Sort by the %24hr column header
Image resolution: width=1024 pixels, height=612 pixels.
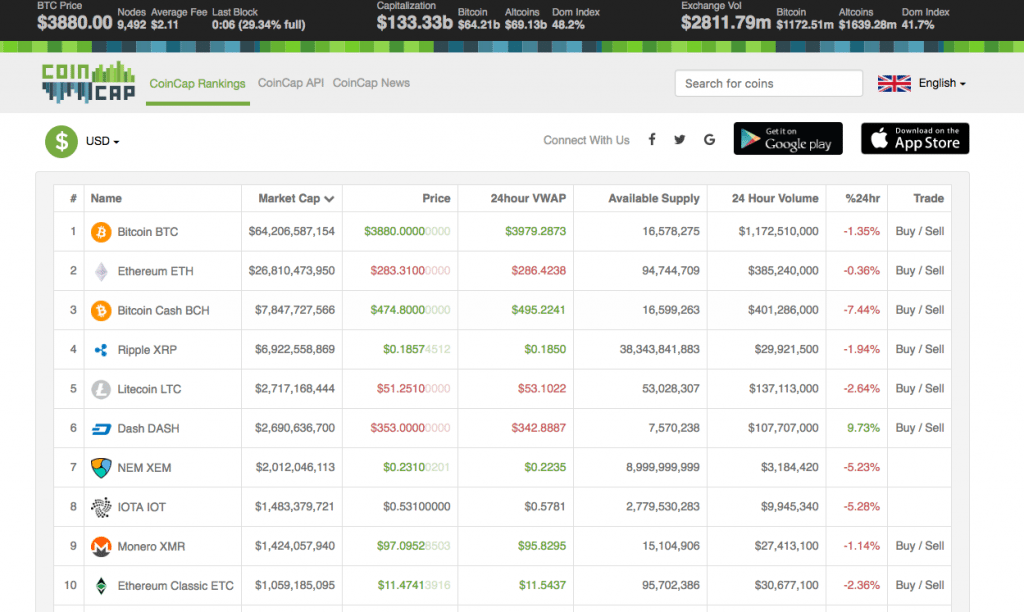tap(863, 199)
